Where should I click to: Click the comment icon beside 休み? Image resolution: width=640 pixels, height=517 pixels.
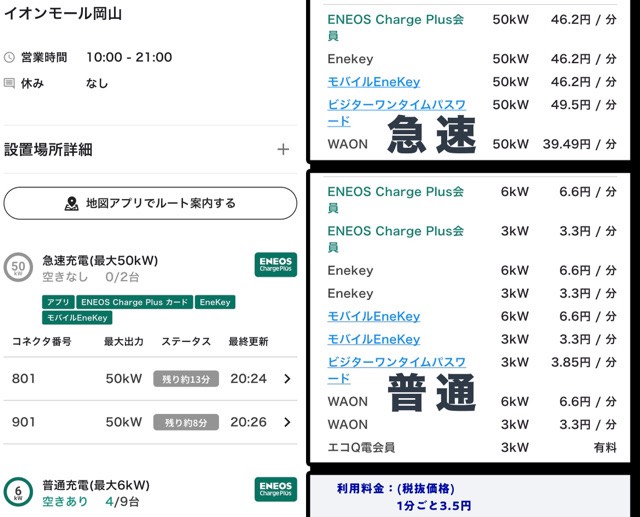point(10,84)
